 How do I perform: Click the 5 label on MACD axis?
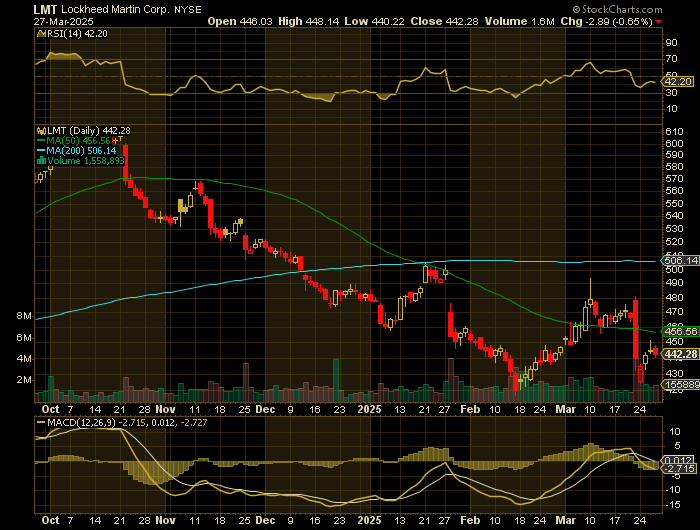678,446
